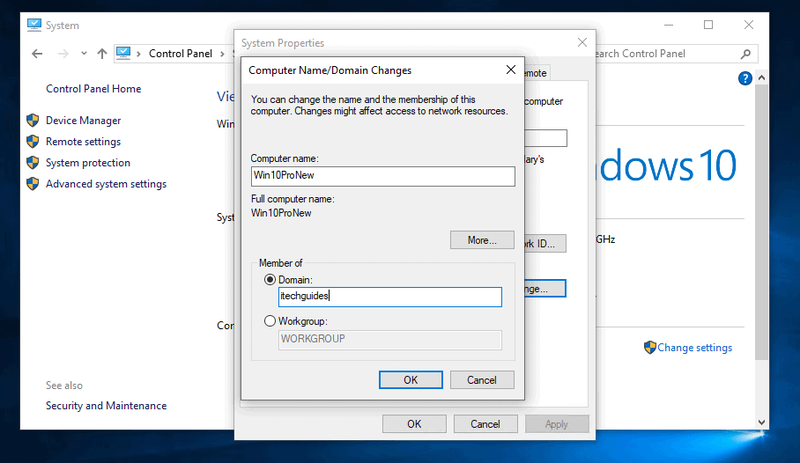The height and width of the screenshot is (463, 800).
Task: Click the Back arrow in System window
Action: tap(37, 54)
